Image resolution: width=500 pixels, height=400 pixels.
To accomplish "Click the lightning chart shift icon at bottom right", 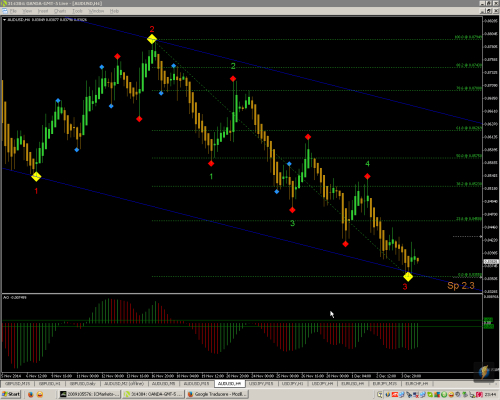I will pyautogui.click(x=484, y=371).
